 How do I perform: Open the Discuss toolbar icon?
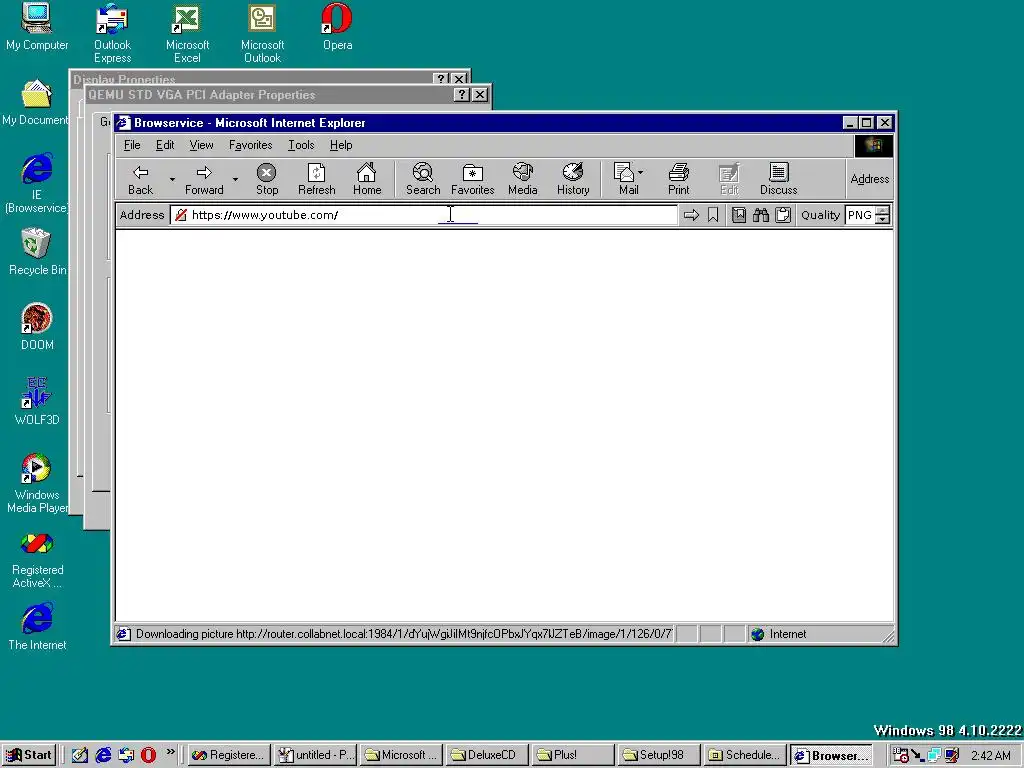pos(778,172)
